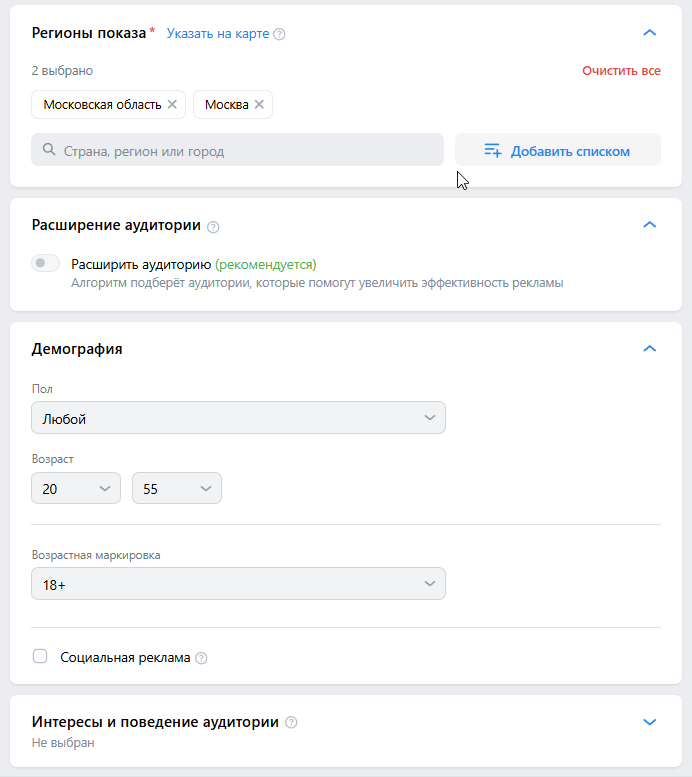Open the Возрастная маркировка dropdown showing 18+
This screenshot has width=692, height=777.
[238, 584]
